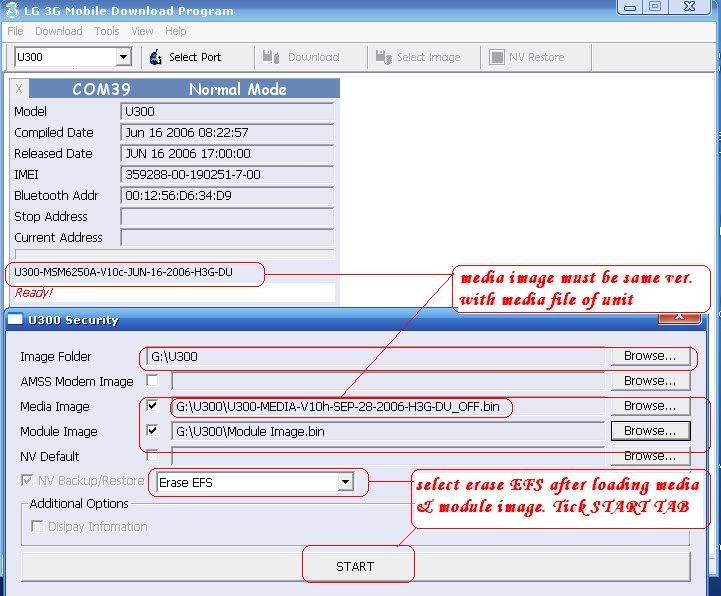Click the Module Image path field

tap(388, 431)
